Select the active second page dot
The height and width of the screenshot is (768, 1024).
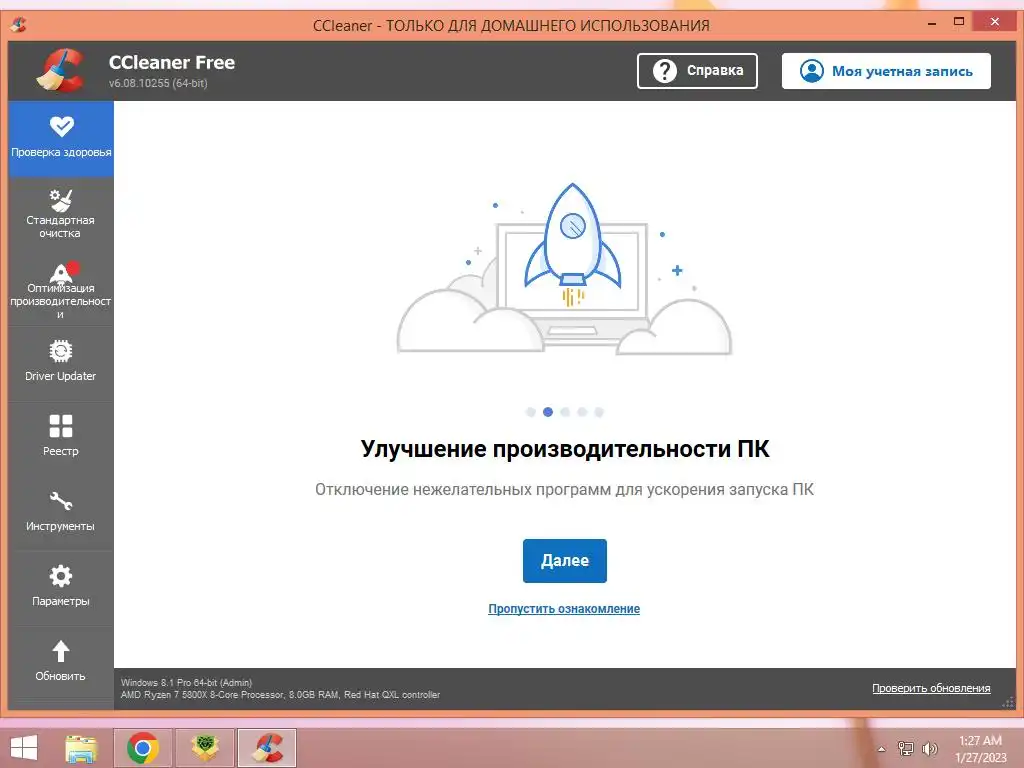[x=548, y=412]
